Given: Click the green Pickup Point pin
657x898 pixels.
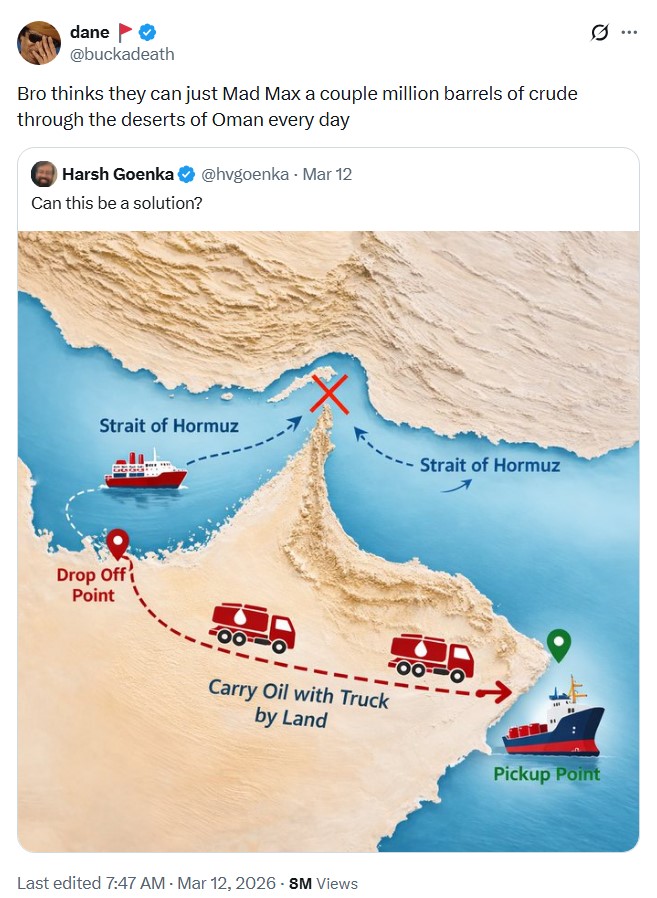Looking at the screenshot, I should click(560, 645).
